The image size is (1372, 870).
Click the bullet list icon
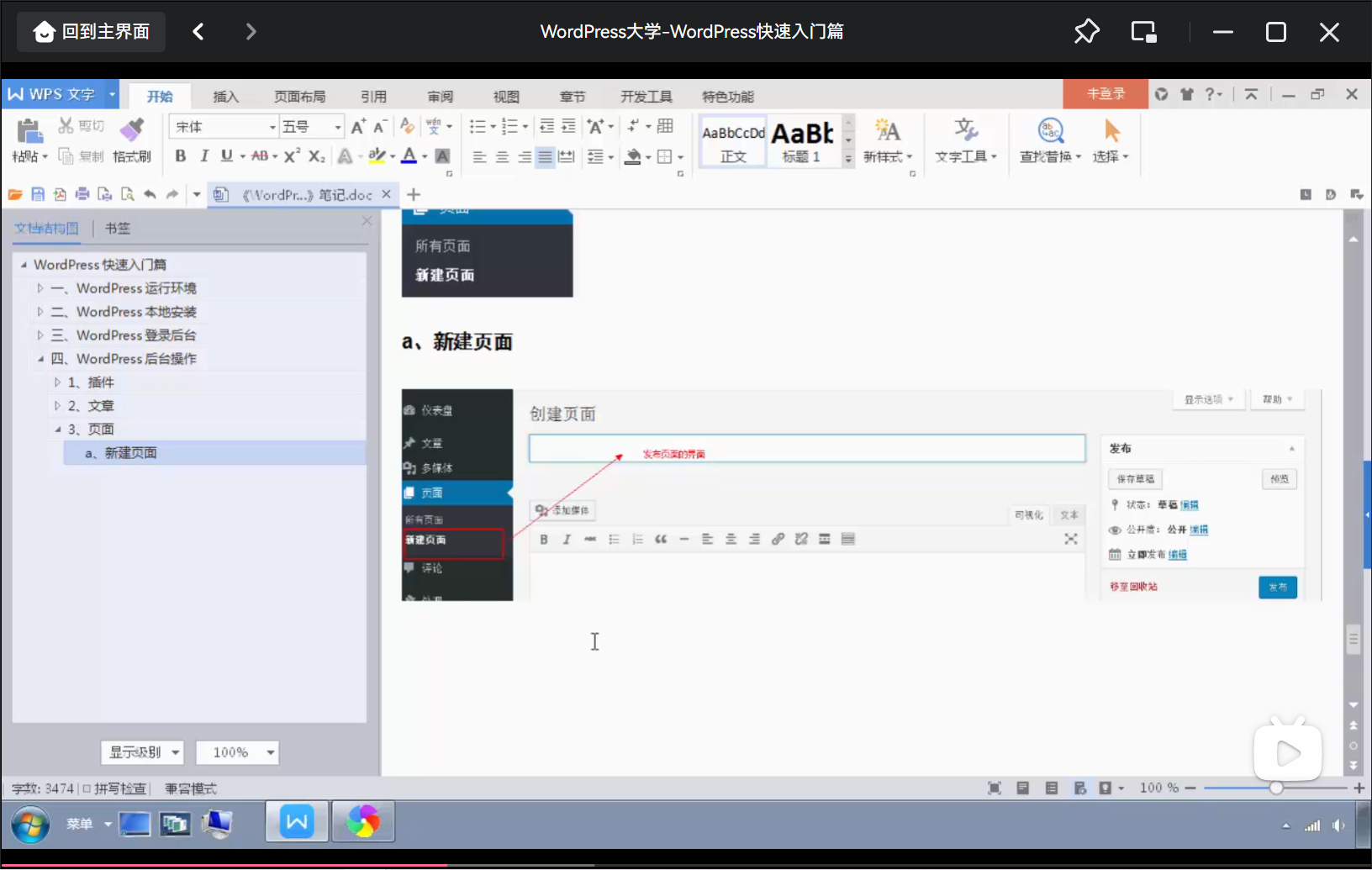point(478,126)
